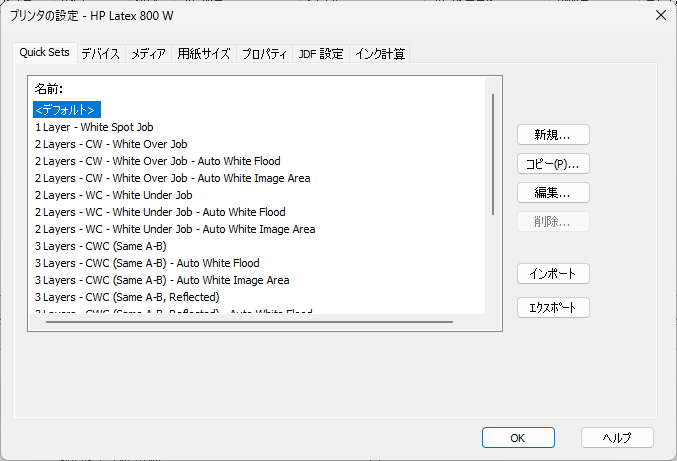This screenshot has width=677, height=461.
Task: Click the 新規... button
Action: point(553,135)
